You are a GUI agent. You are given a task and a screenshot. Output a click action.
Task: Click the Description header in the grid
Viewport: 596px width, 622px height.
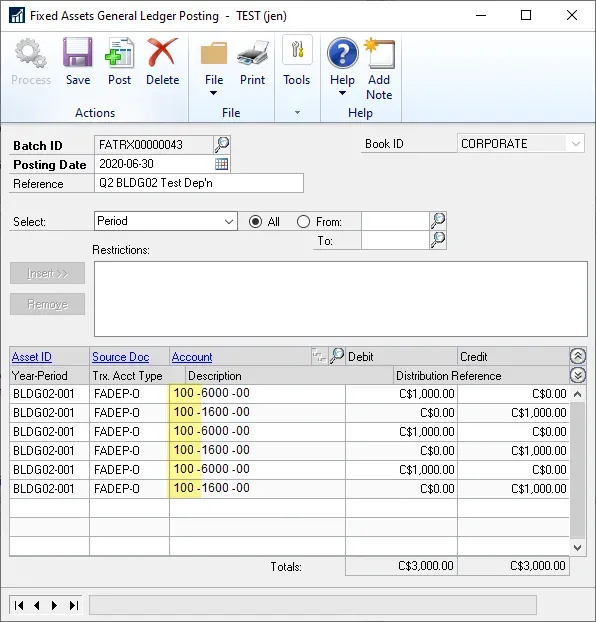(x=289, y=376)
